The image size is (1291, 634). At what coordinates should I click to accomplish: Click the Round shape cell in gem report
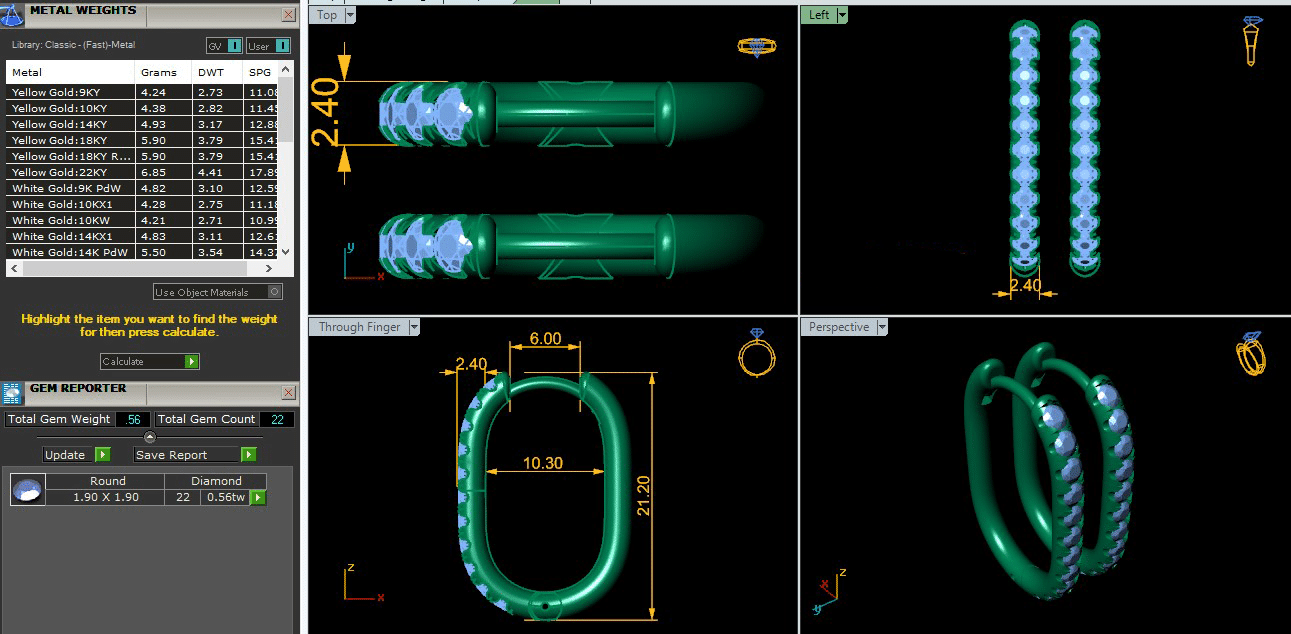107,481
